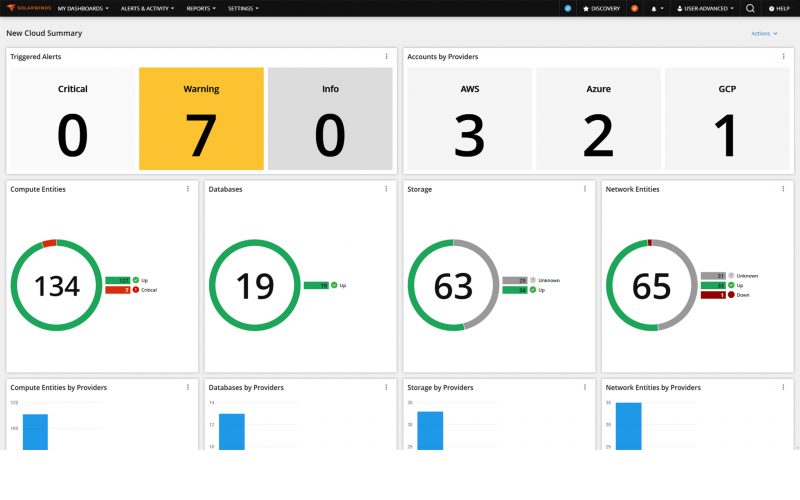
Task: Click the AWS accounts tile
Action: [x=469, y=118]
